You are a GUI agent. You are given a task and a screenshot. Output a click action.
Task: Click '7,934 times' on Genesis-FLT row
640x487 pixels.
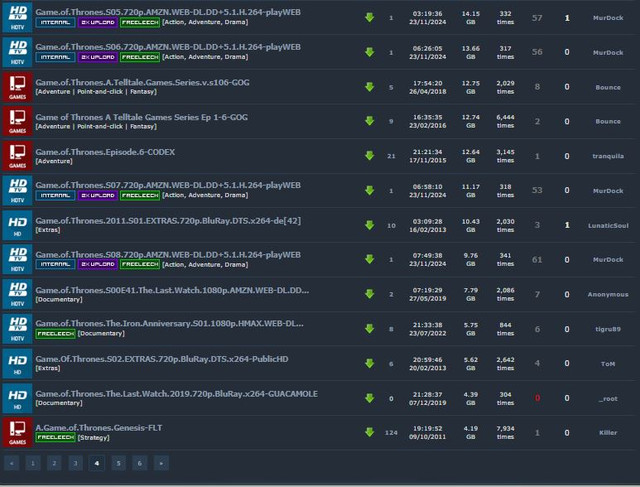point(505,433)
